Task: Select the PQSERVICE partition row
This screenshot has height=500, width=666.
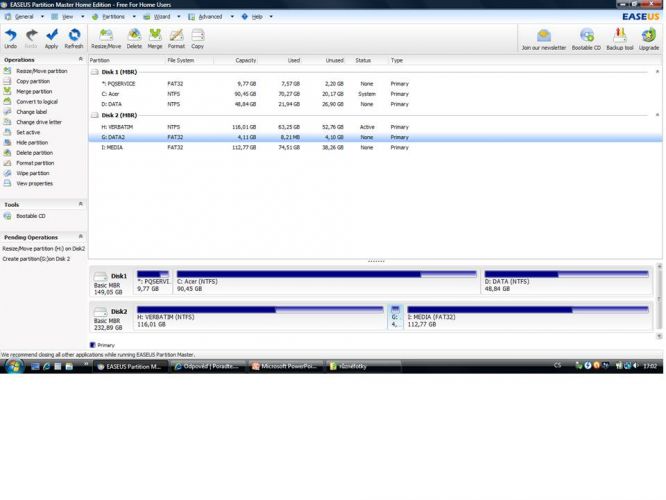Action: click(375, 84)
